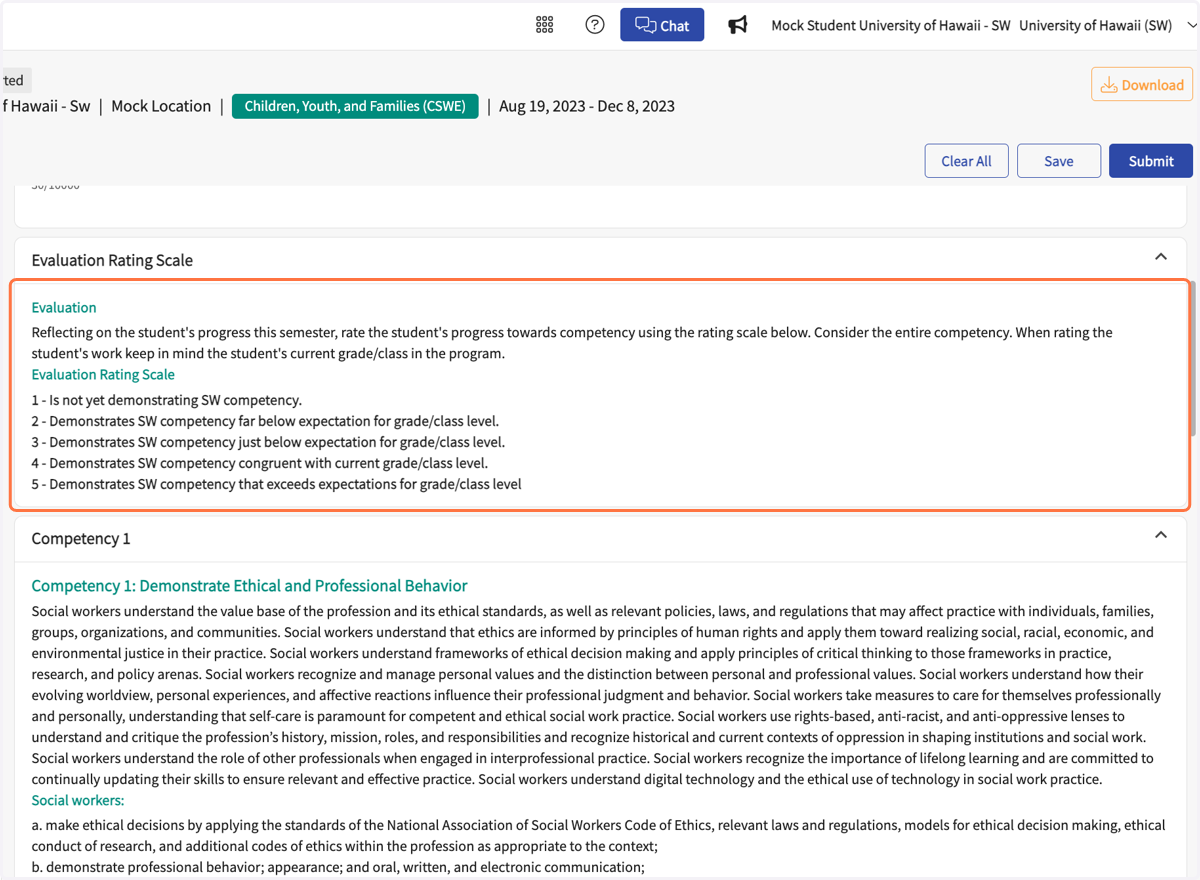Click University of Hawaii (SW) label
1200x880 pixels.
1095,25
